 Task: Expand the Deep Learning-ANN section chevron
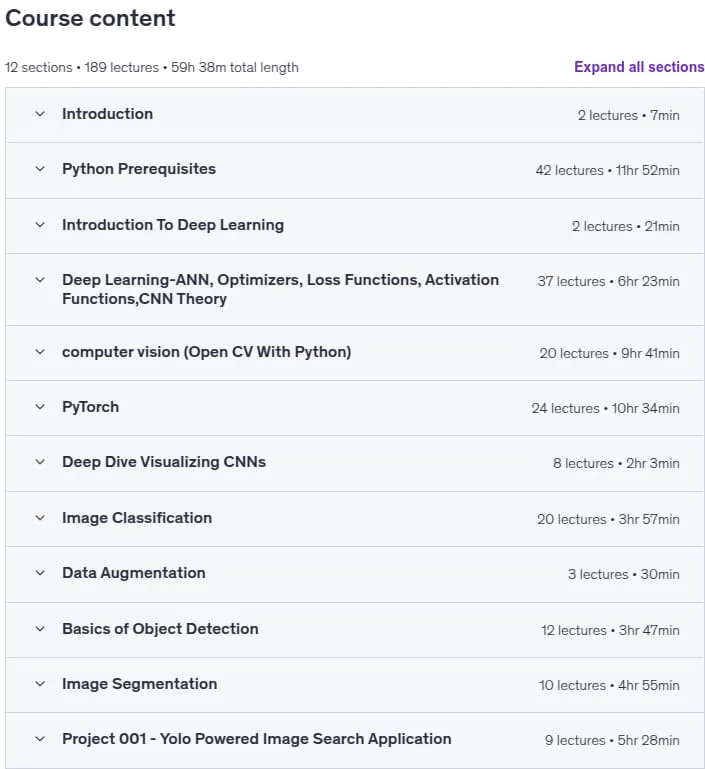[x=40, y=280]
